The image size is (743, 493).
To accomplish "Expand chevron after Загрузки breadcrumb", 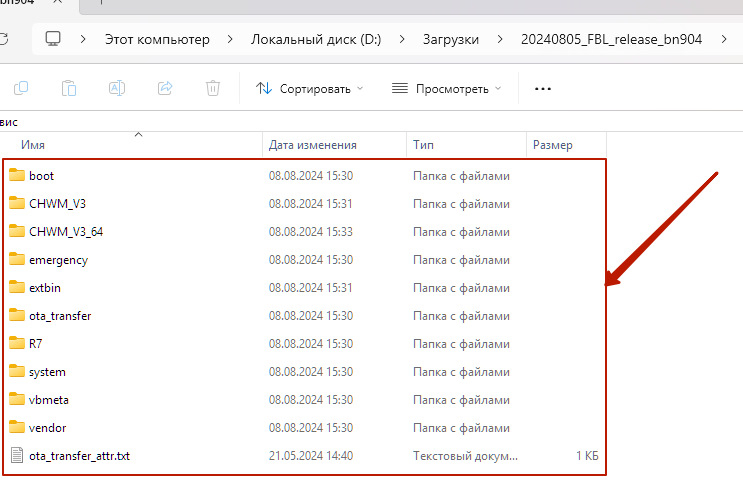I will point(500,39).
